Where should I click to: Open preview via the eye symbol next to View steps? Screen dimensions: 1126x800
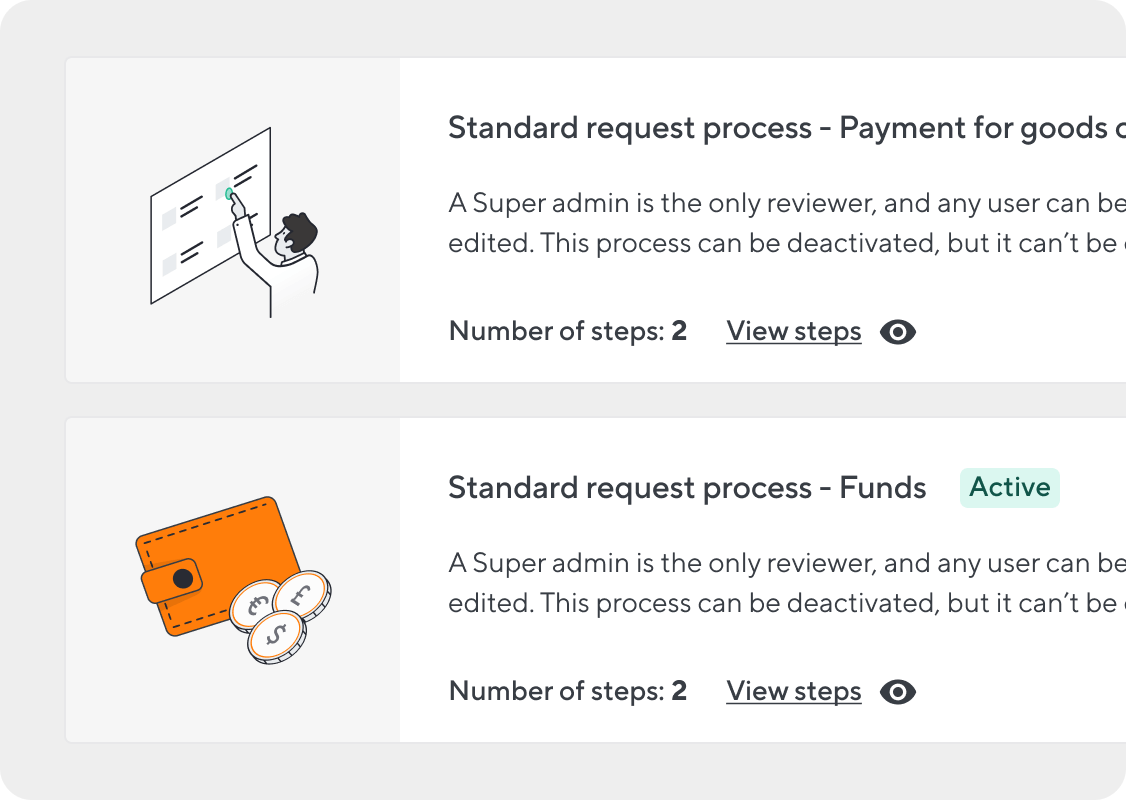click(897, 331)
